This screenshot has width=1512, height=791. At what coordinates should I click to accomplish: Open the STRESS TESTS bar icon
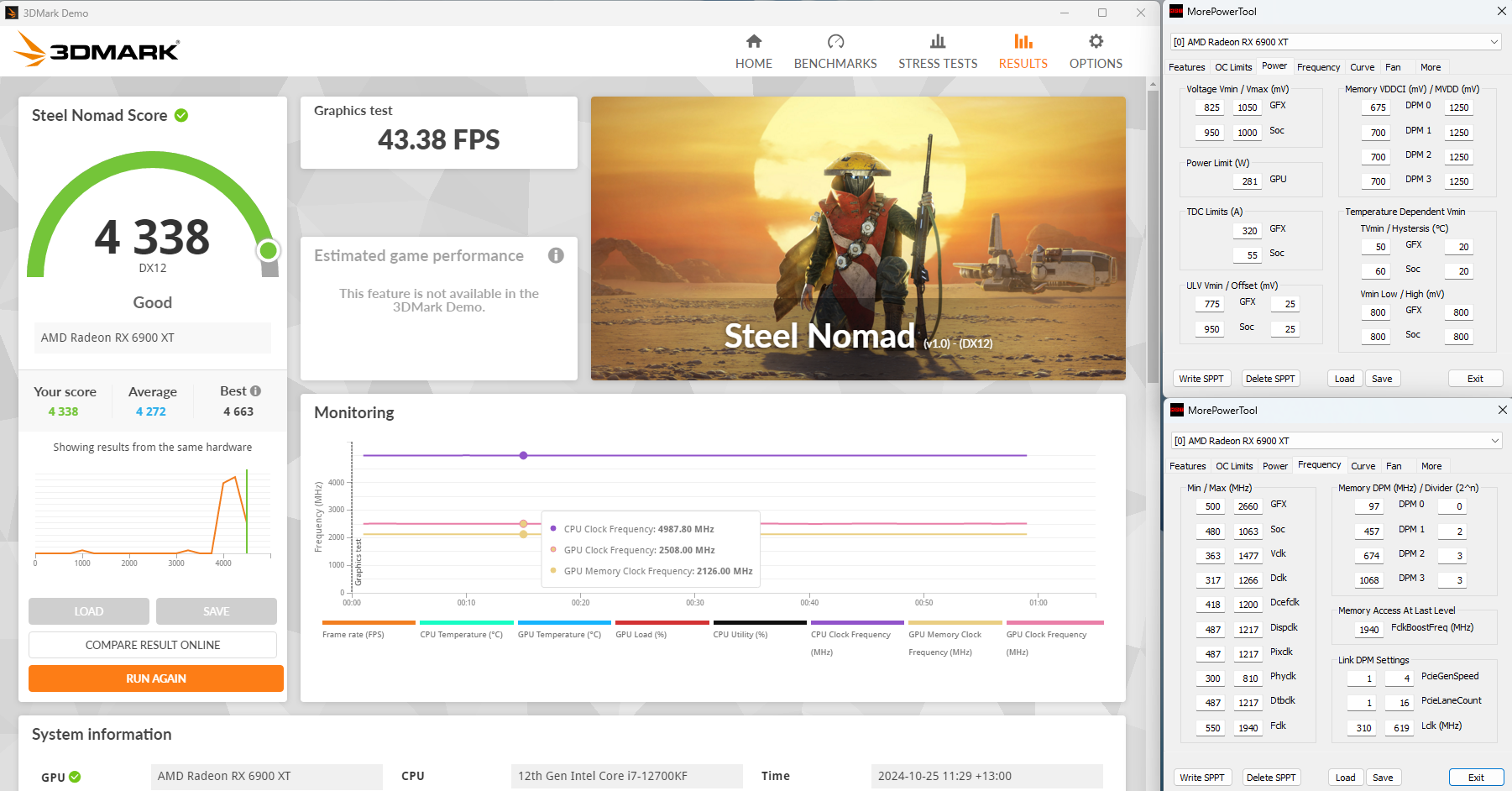938,41
